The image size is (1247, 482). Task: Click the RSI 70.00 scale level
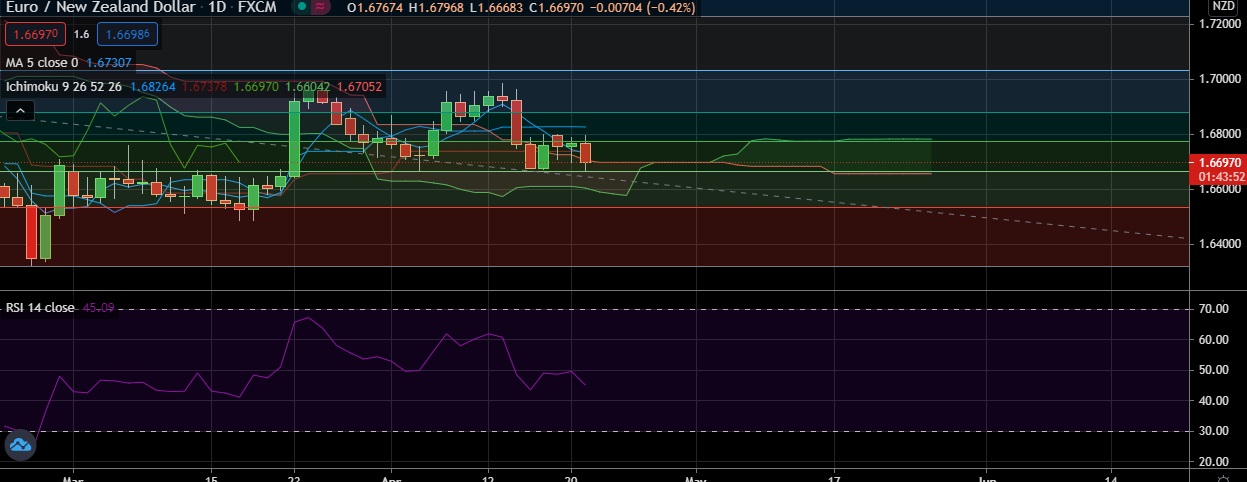(1213, 310)
